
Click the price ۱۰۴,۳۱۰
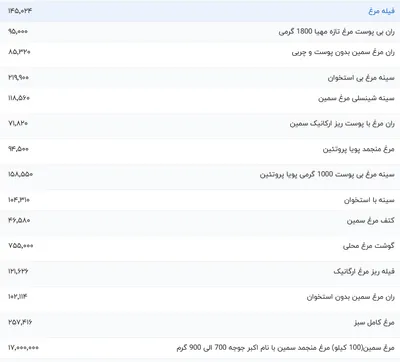point(19,200)
